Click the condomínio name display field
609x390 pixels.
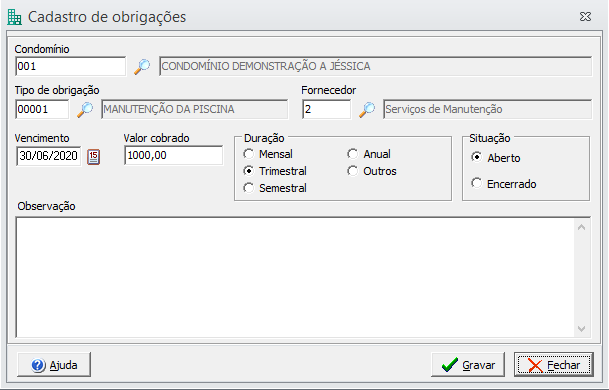pyautogui.click(x=376, y=66)
